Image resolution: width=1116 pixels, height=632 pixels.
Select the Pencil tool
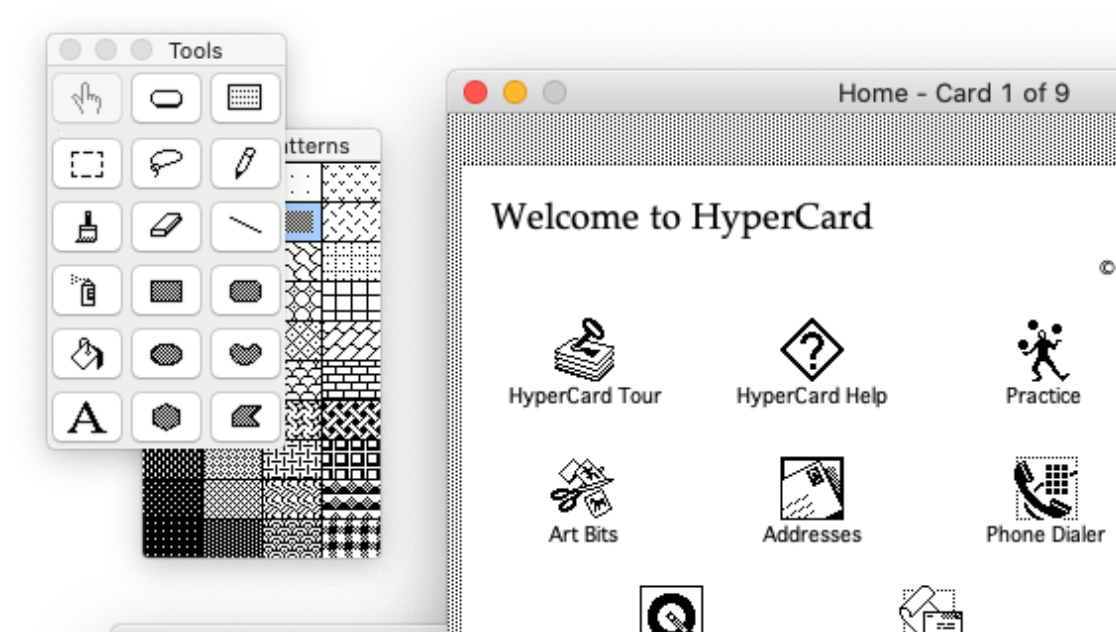pyautogui.click(x=245, y=163)
